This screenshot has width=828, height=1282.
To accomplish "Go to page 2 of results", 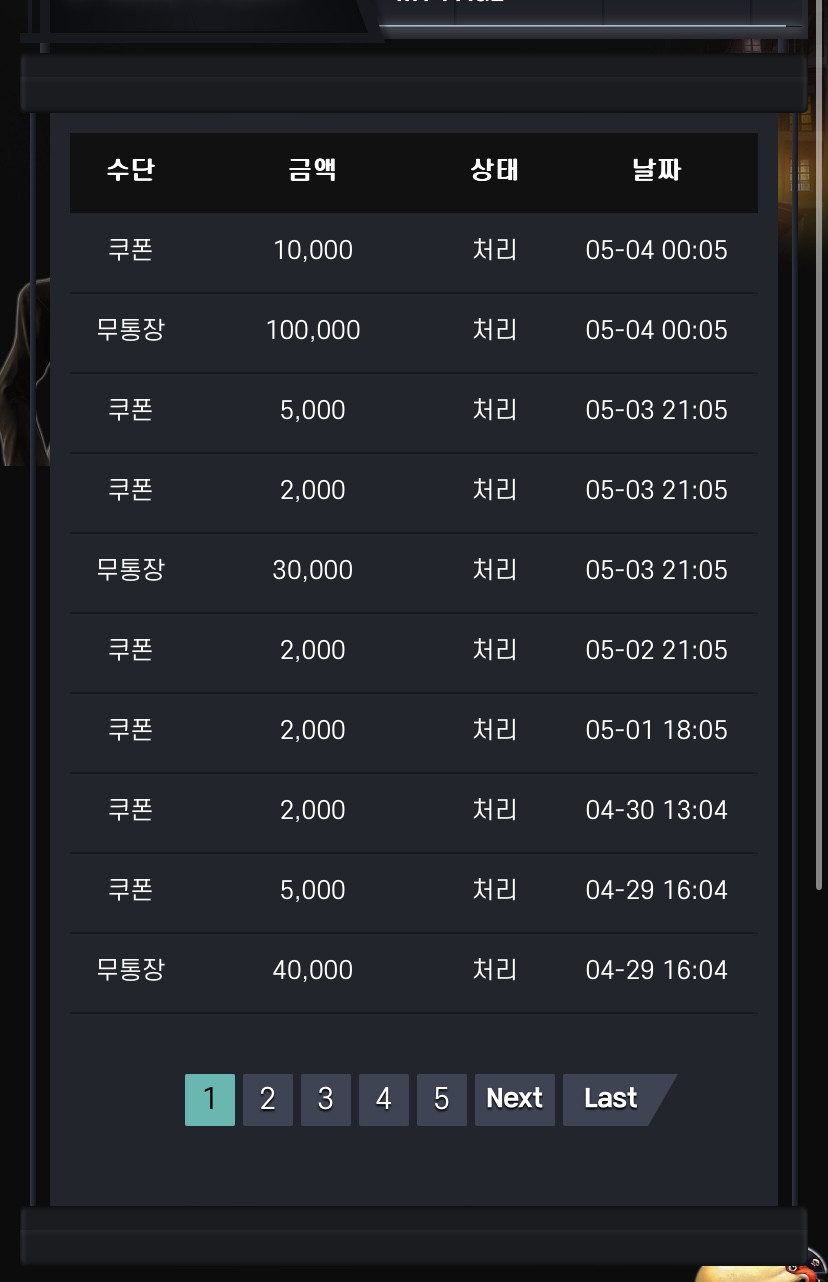I will (x=268, y=1099).
